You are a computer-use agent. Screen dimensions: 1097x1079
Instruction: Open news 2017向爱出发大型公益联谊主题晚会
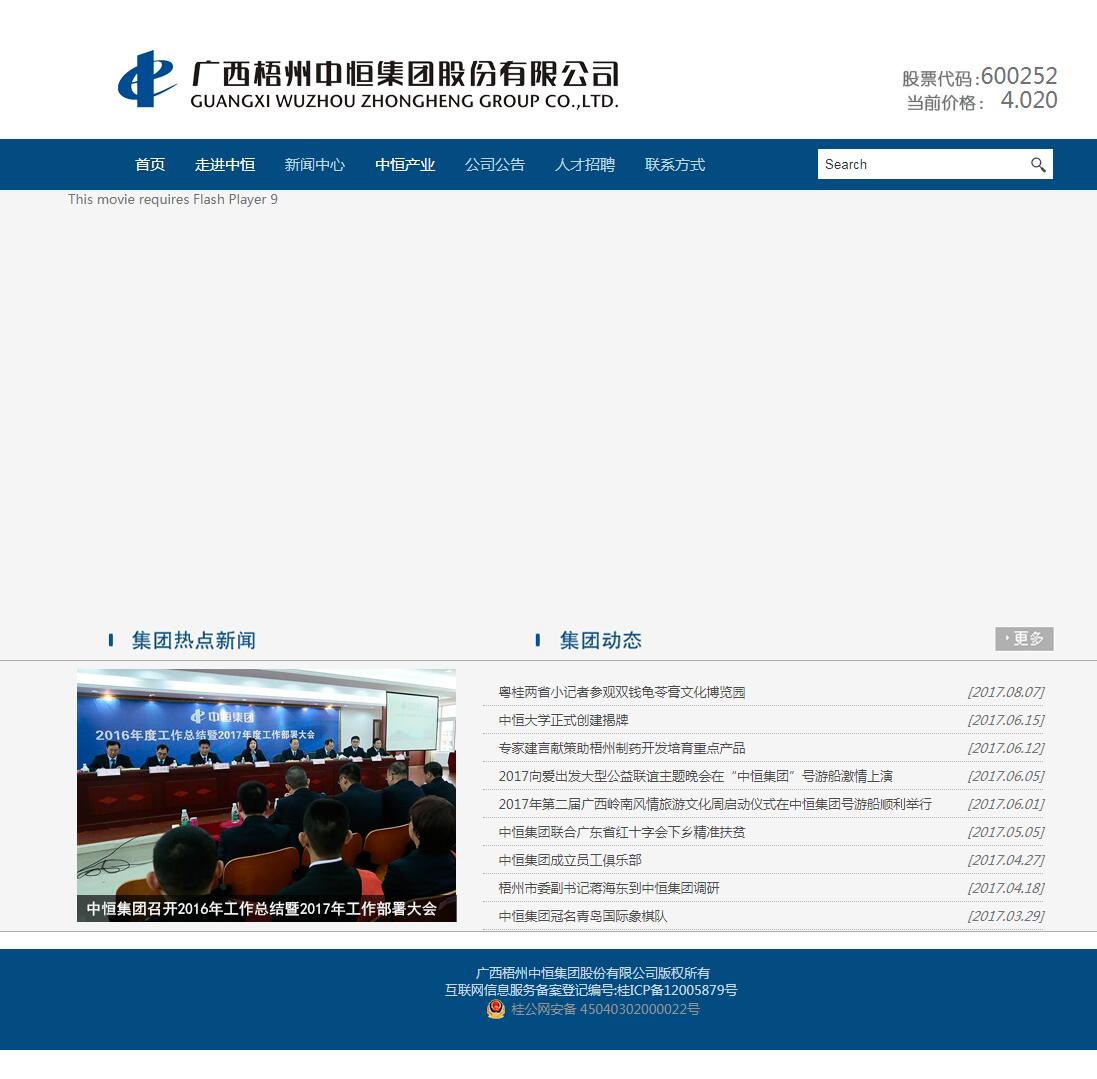point(695,776)
